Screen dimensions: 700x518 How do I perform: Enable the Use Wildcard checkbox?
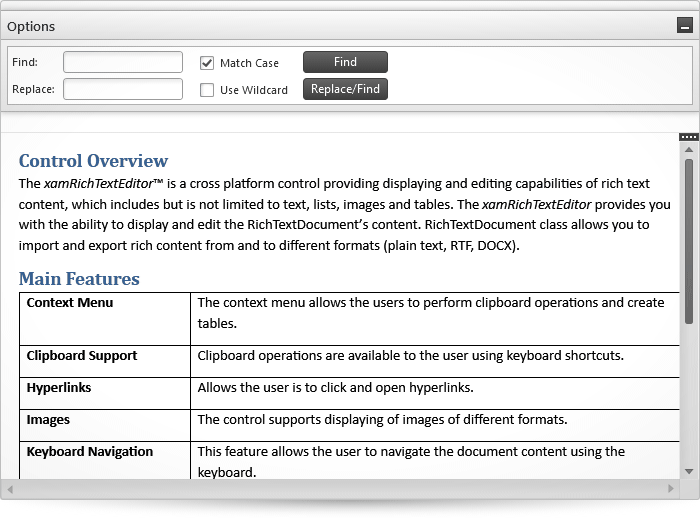207,90
